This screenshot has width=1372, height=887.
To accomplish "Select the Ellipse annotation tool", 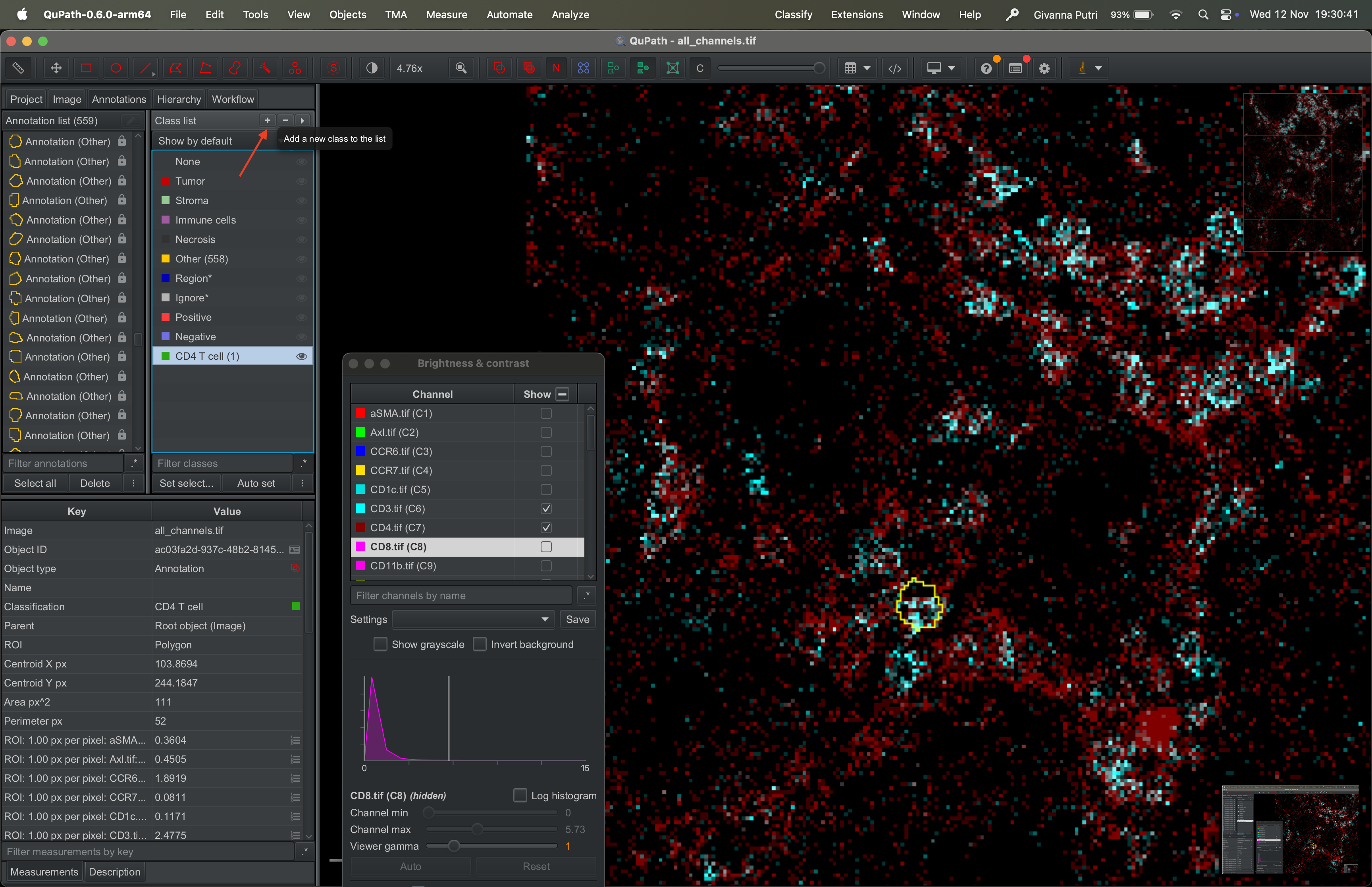I will point(116,68).
